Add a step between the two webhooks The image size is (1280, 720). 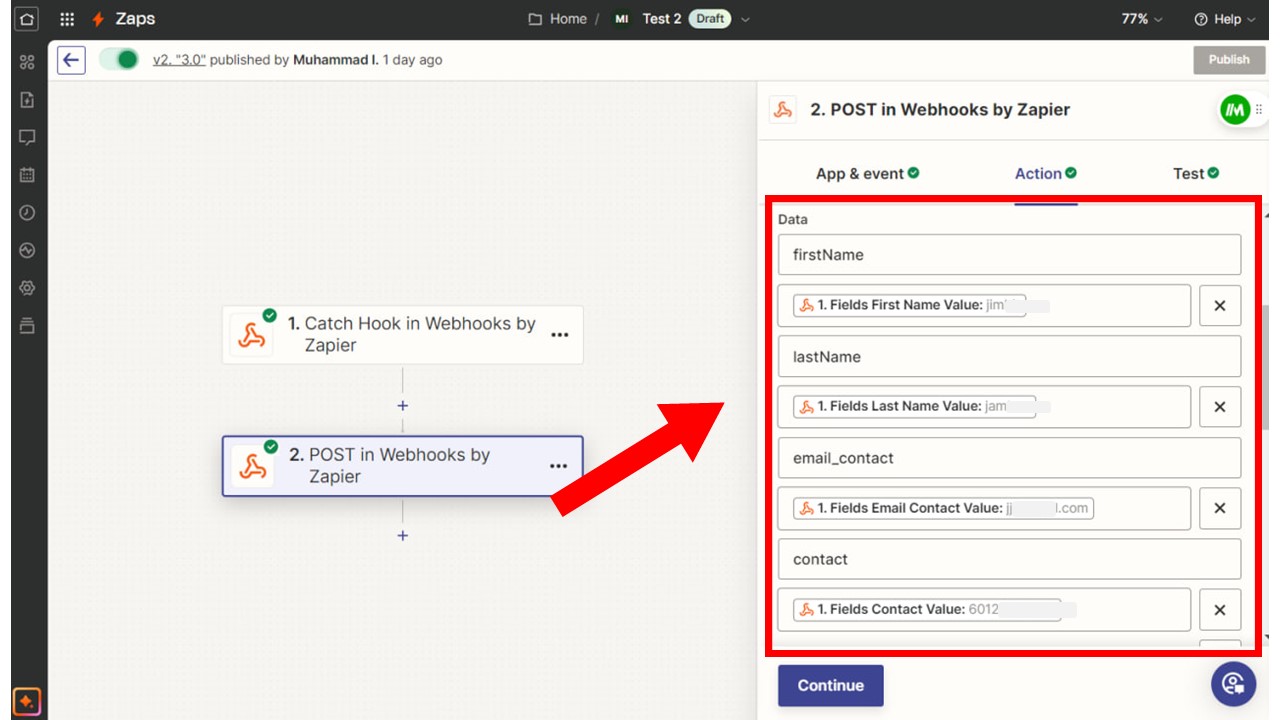pos(402,406)
